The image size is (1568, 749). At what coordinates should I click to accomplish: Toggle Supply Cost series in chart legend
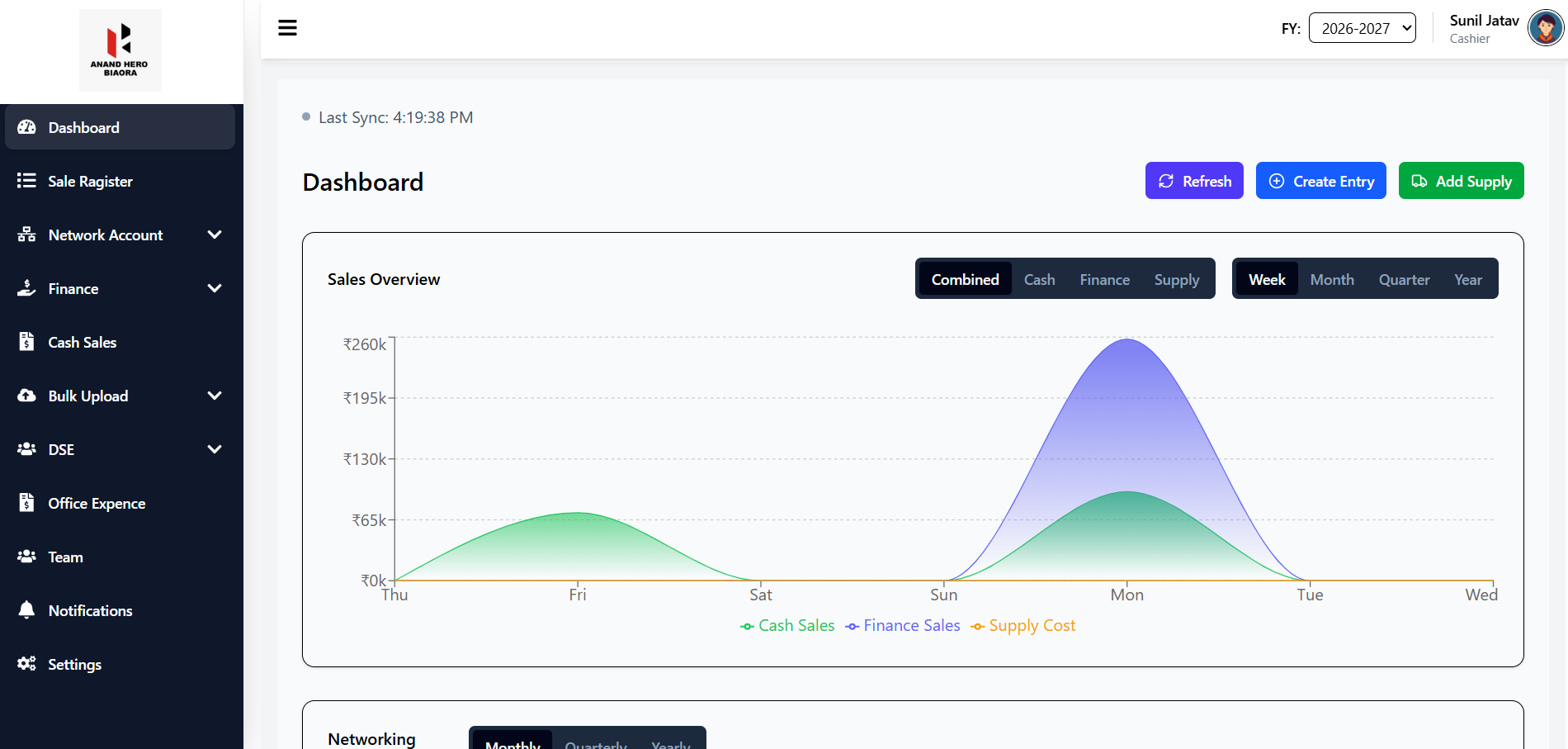pos(1023,626)
